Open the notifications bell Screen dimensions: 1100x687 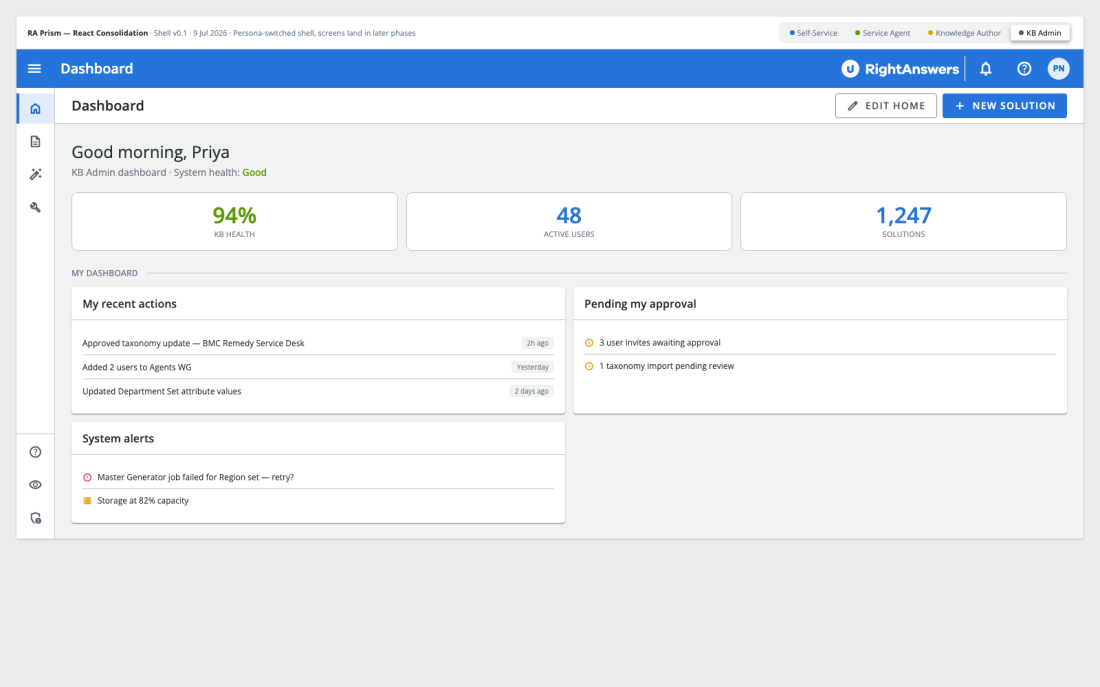tap(986, 69)
